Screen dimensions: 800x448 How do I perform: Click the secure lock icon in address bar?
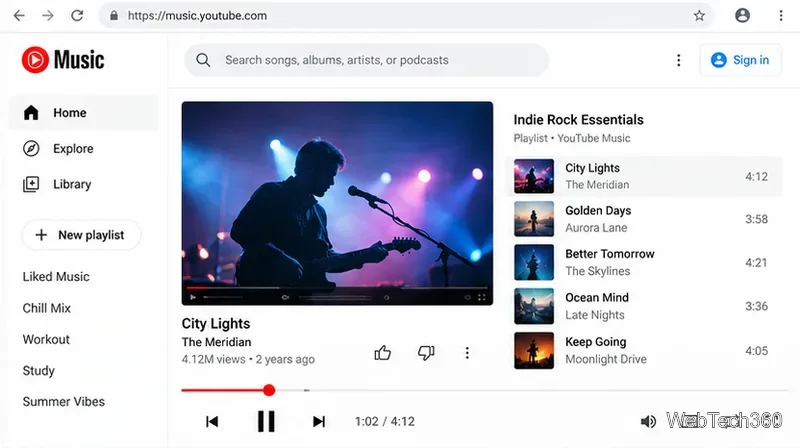tap(114, 16)
